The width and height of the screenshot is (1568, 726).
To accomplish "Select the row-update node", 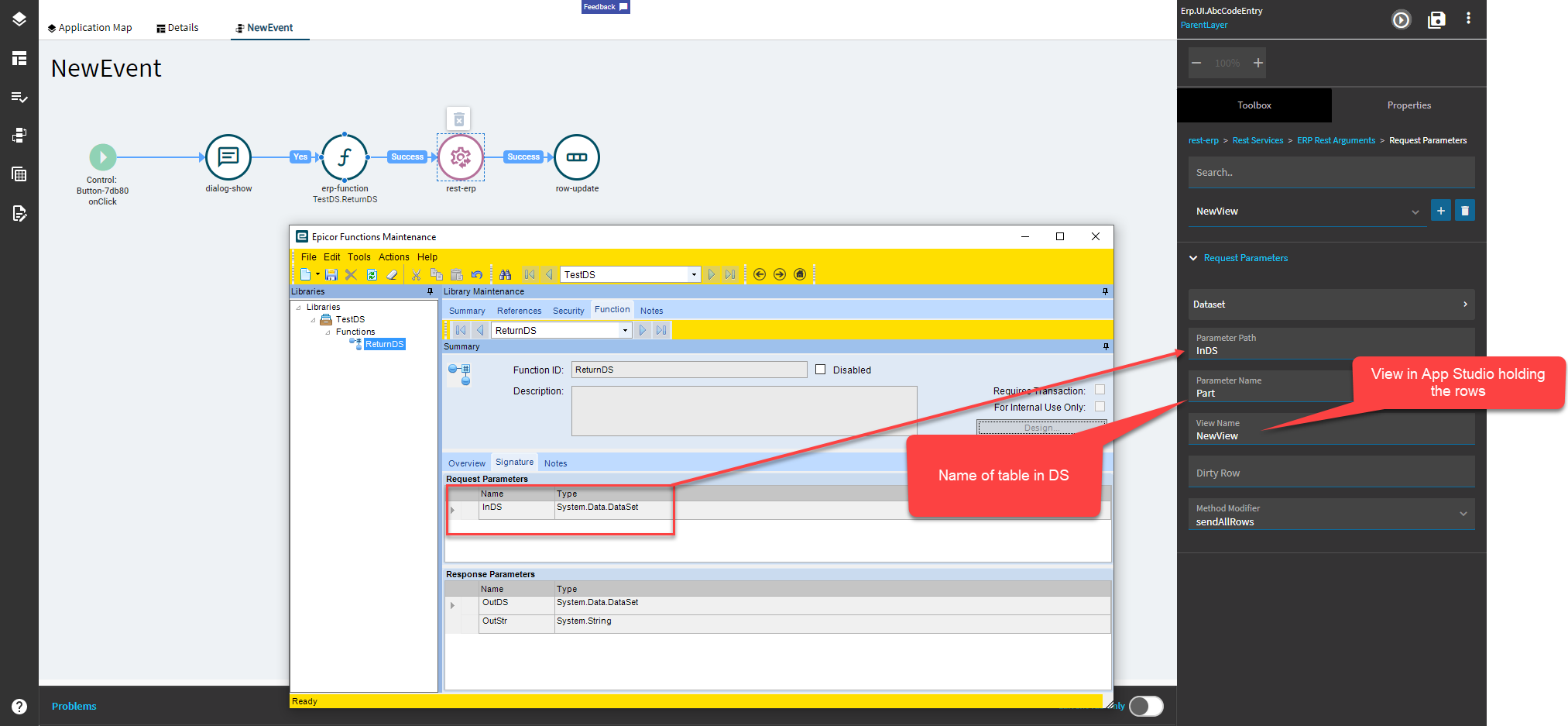I will coord(577,157).
